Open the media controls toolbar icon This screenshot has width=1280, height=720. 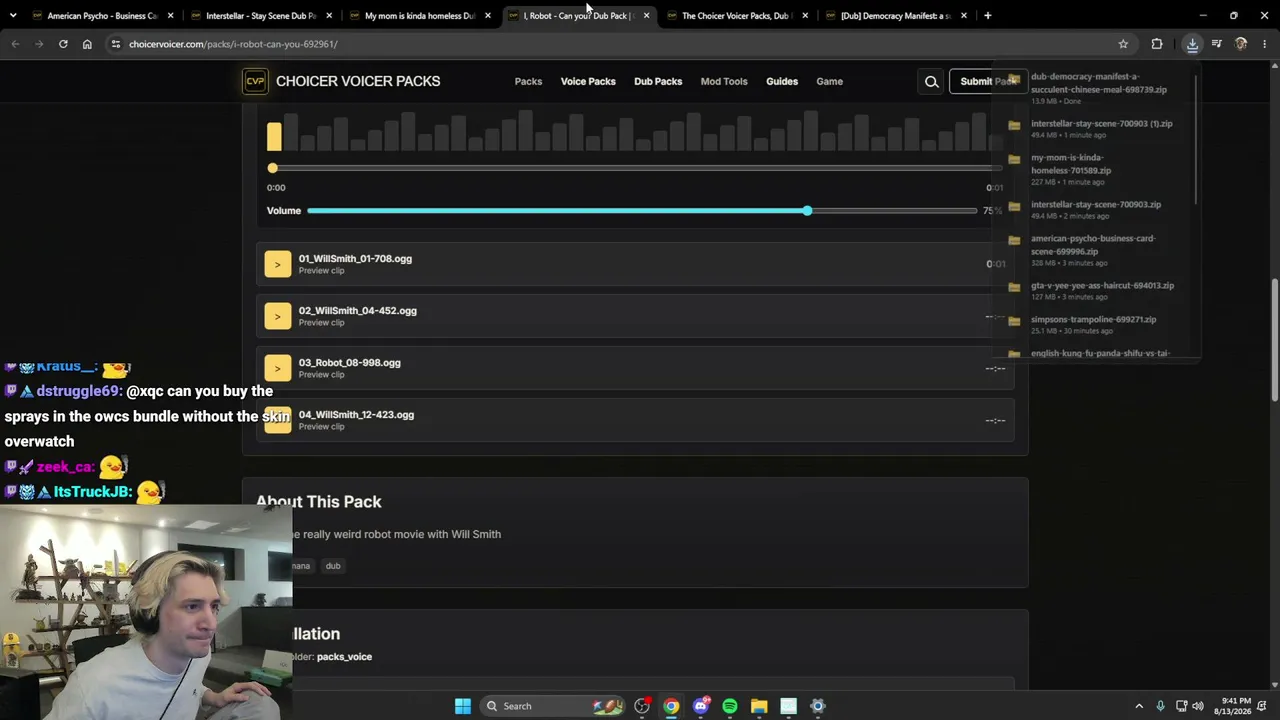(1217, 44)
